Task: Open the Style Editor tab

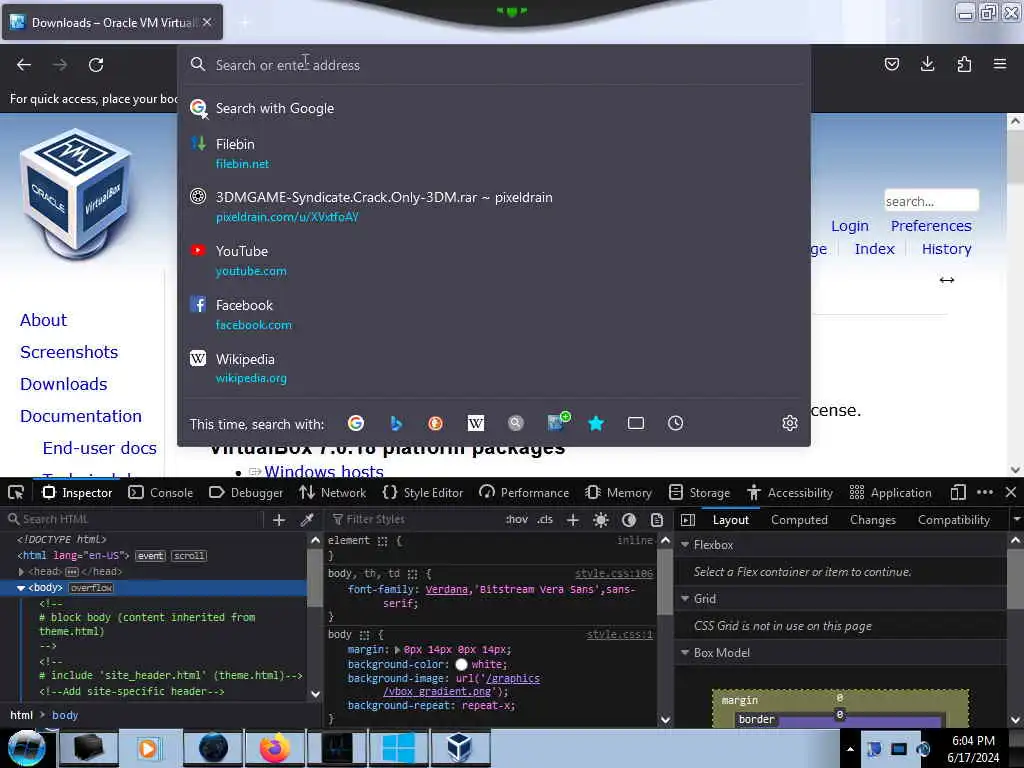Action: (x=423, y=492)
